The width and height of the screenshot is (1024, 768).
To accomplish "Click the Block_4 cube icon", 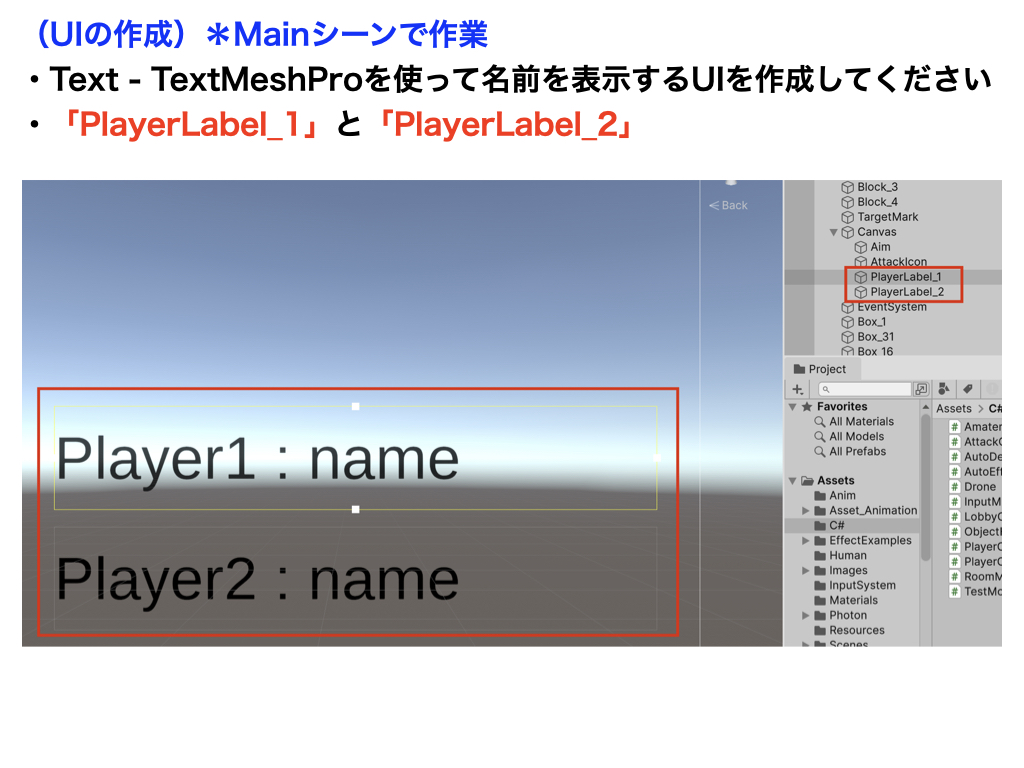I will [x=848, y=202].
